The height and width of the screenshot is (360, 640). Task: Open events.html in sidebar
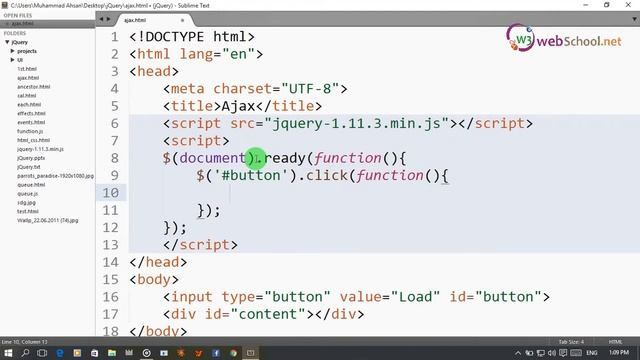tap(31, 122)
